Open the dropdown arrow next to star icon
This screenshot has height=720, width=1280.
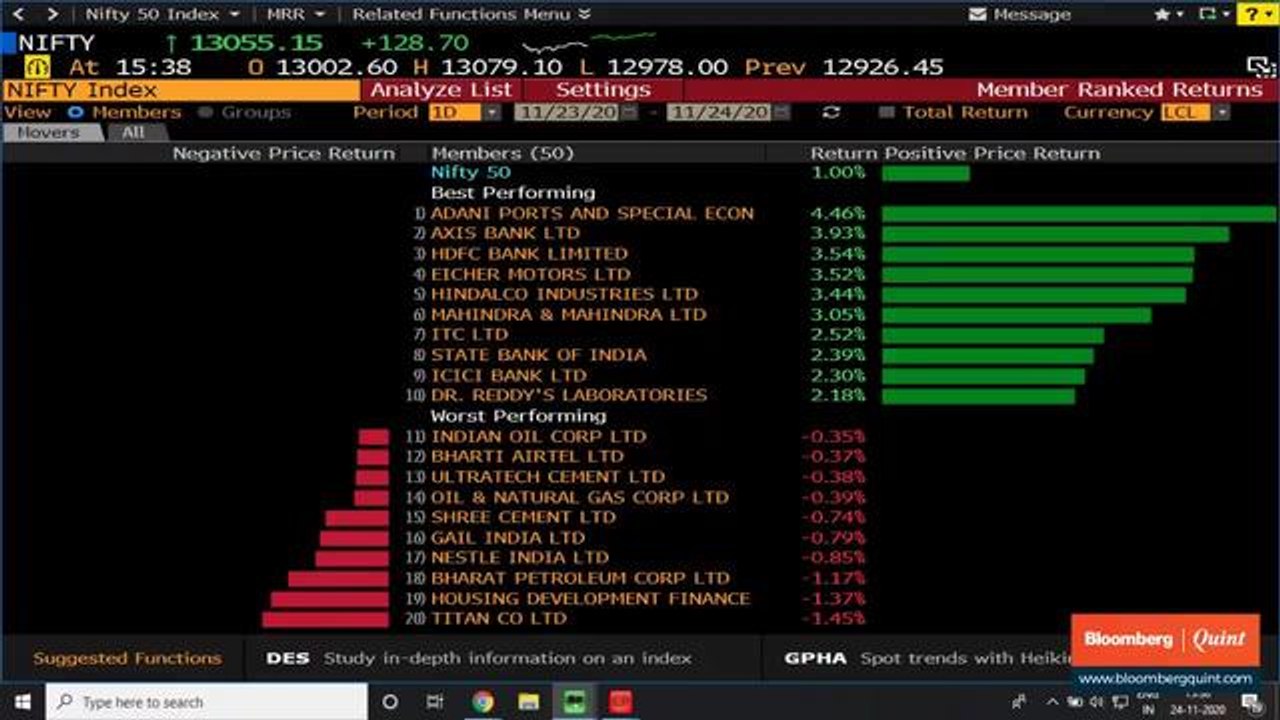click(x=1181, y=14)
